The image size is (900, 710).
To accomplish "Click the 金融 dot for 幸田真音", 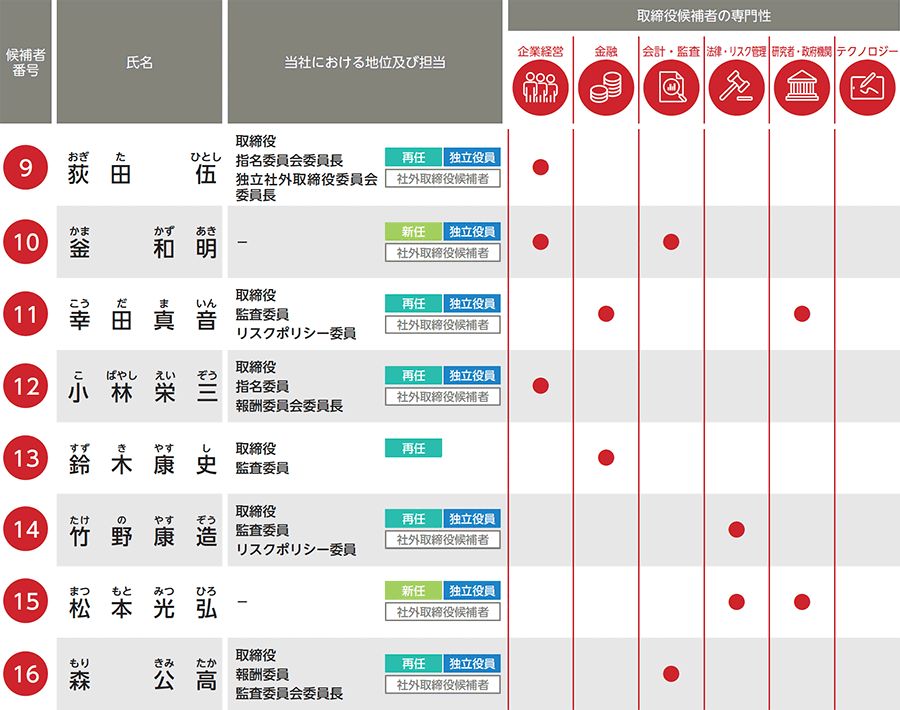I will [606, 314].
